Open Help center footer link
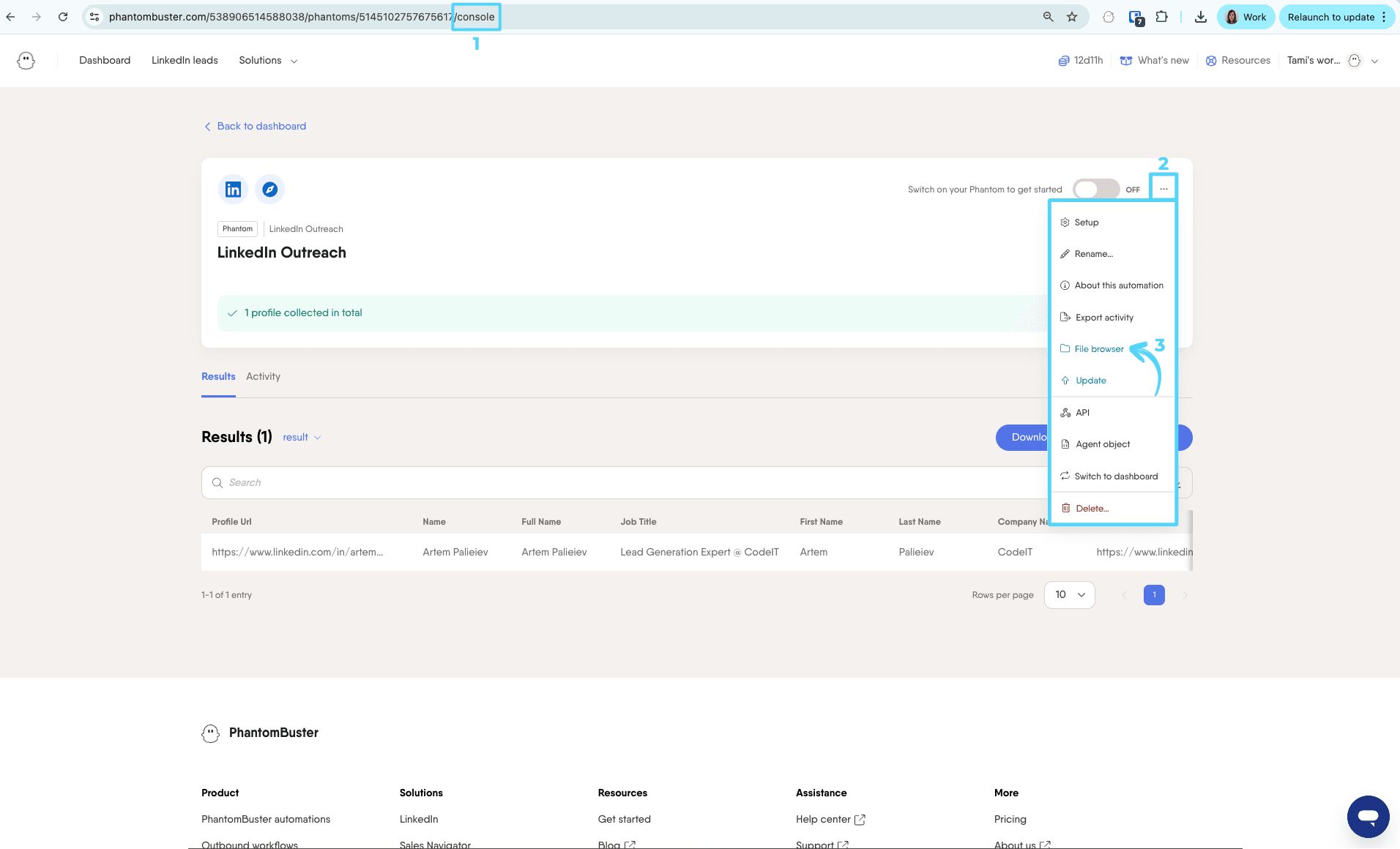This screenshot has height=849, width=1400. (830, 820)
